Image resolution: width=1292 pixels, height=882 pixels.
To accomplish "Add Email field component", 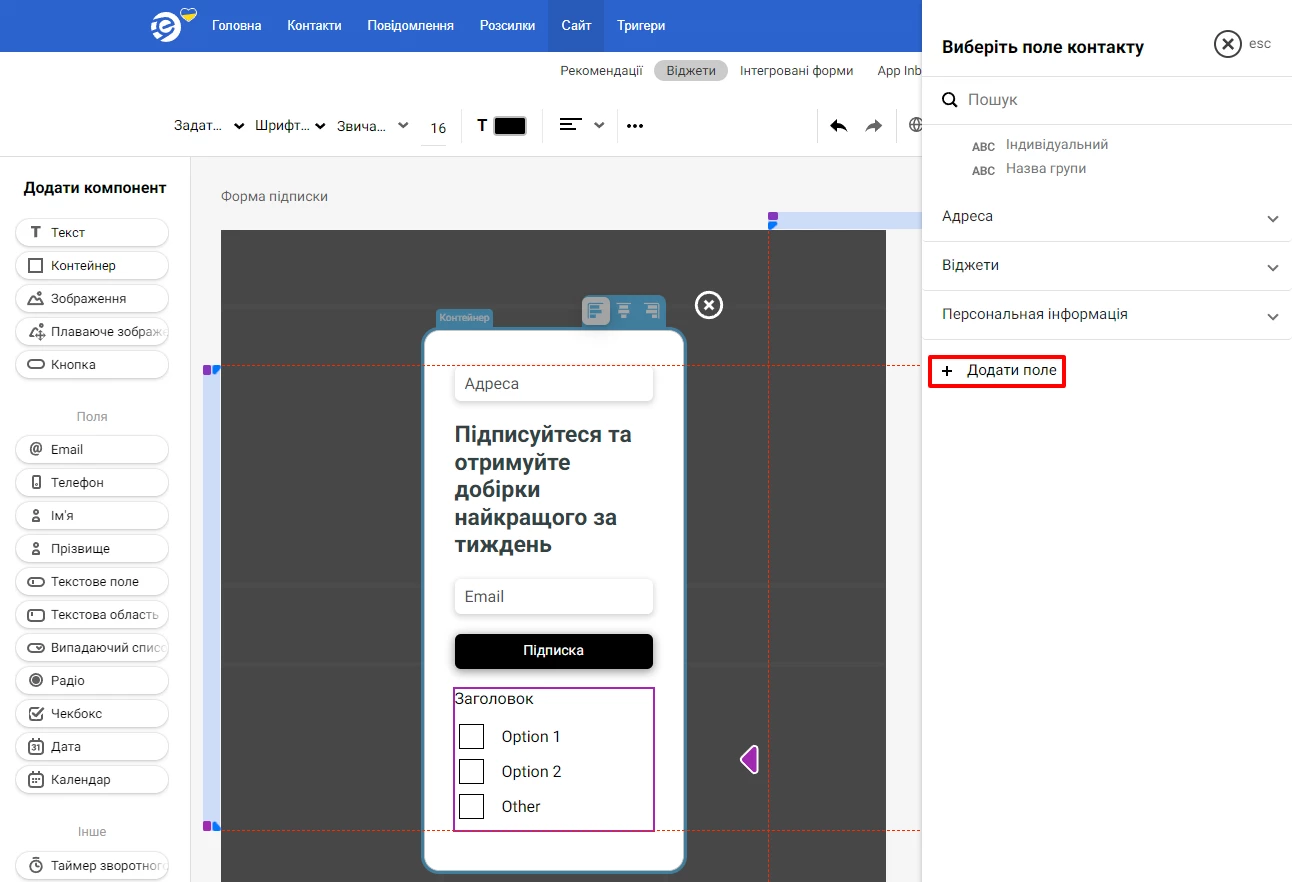I will 92,449.
